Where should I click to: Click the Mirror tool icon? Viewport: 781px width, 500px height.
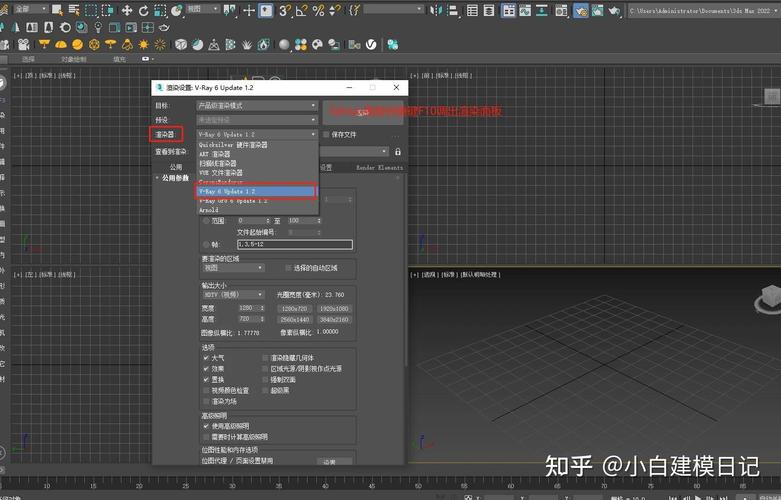tap(436, 10)
